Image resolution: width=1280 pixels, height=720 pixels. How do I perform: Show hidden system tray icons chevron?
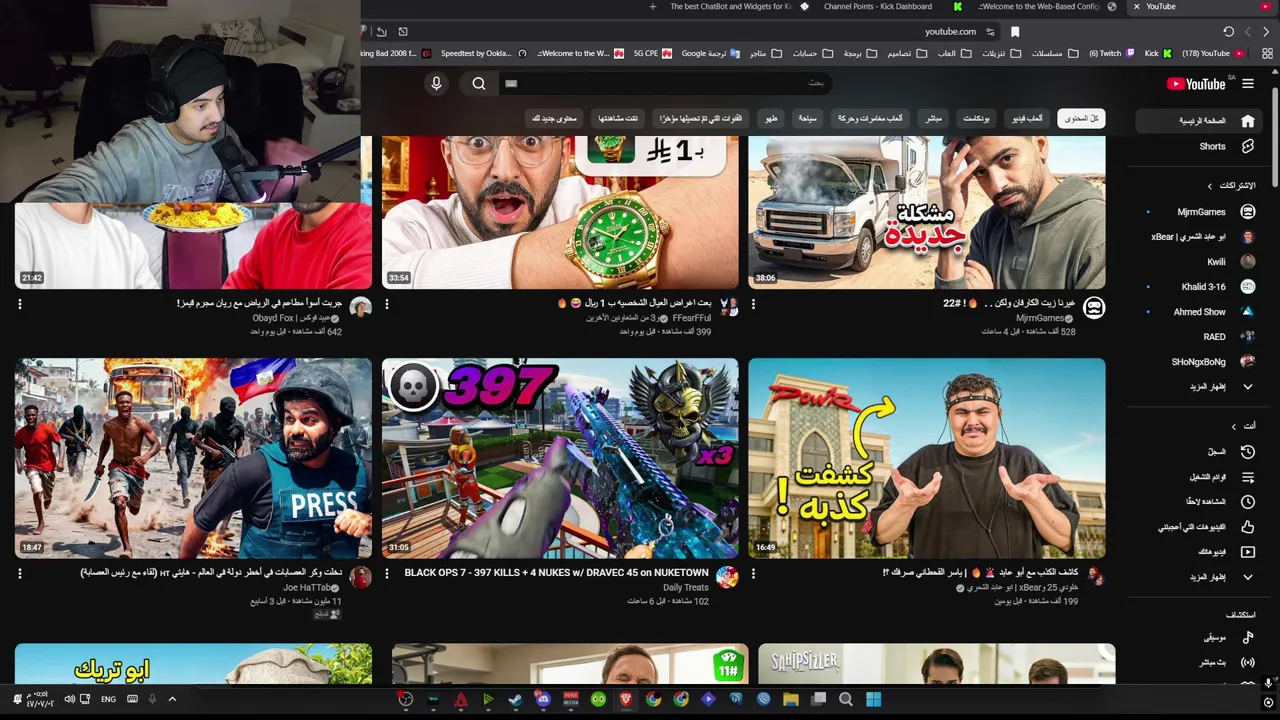[172, 699]
